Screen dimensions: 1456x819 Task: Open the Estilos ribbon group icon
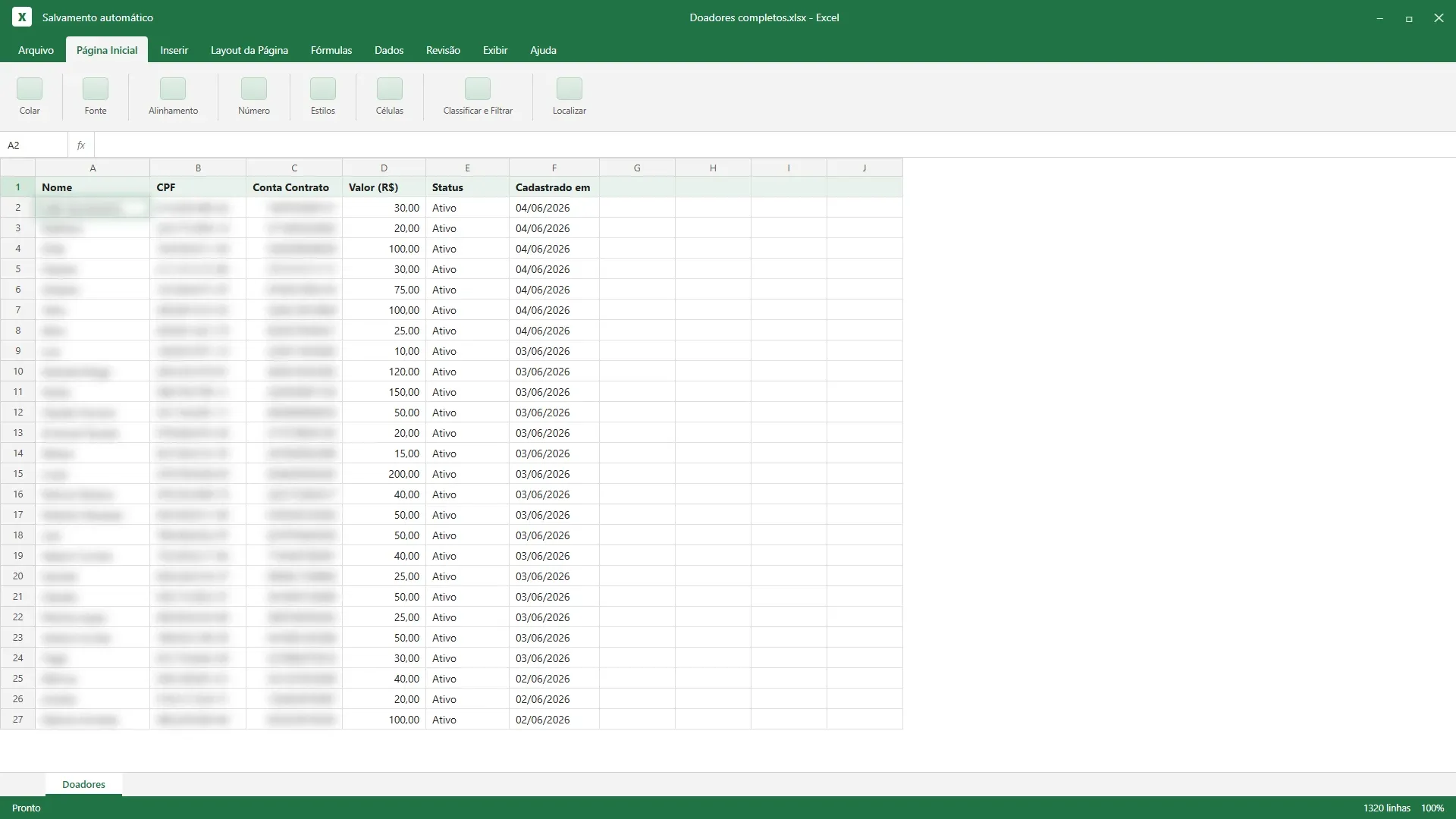coord(323,89)
